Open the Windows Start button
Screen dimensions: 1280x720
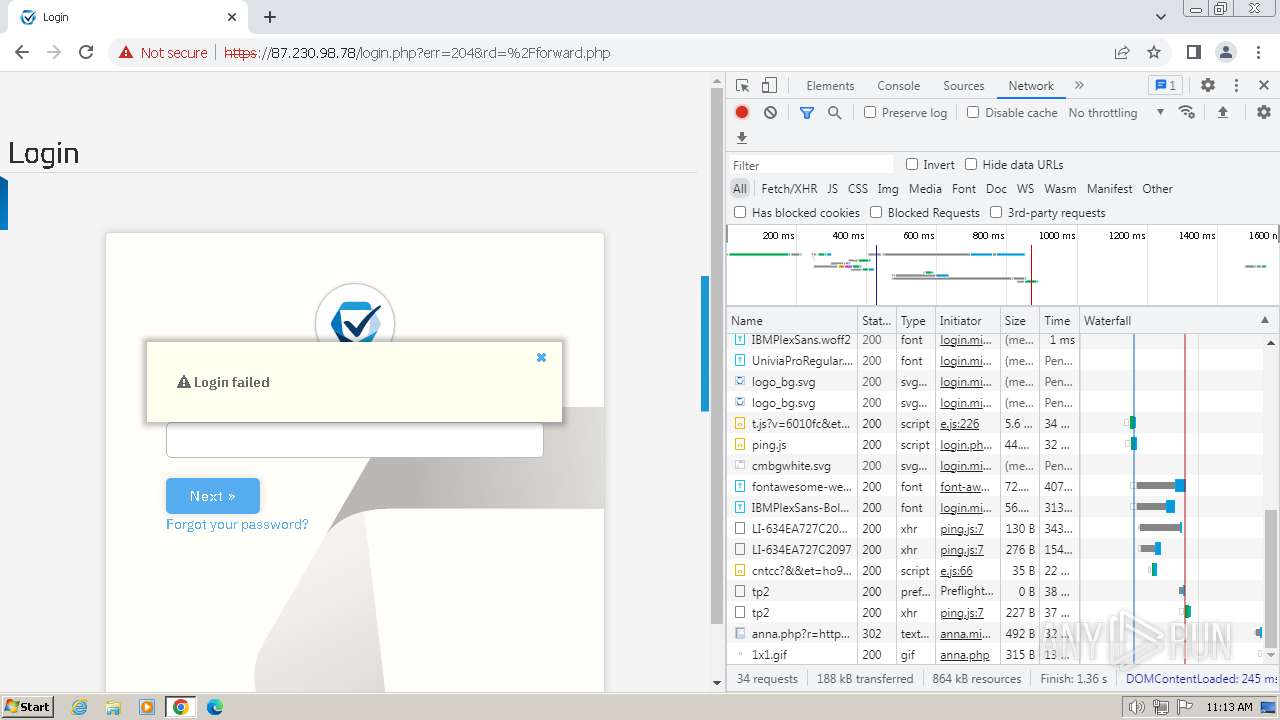[28, 706]
